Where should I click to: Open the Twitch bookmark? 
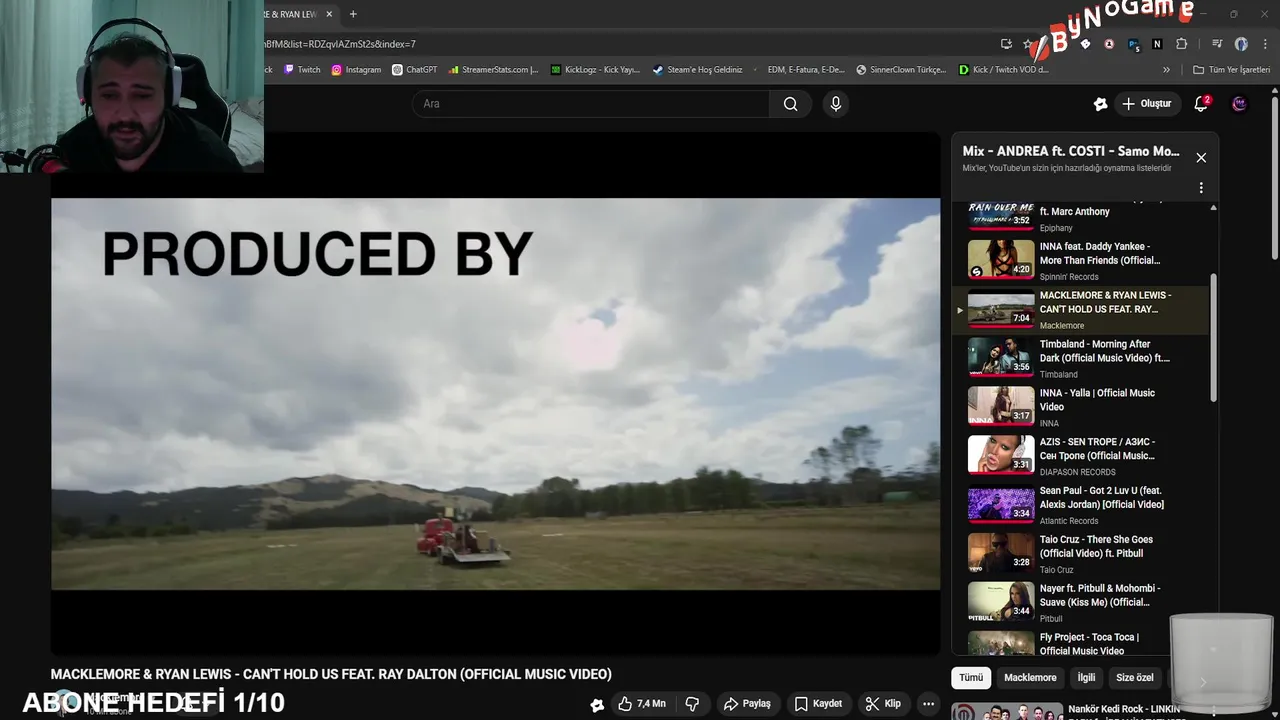click(x=302, y=70)
